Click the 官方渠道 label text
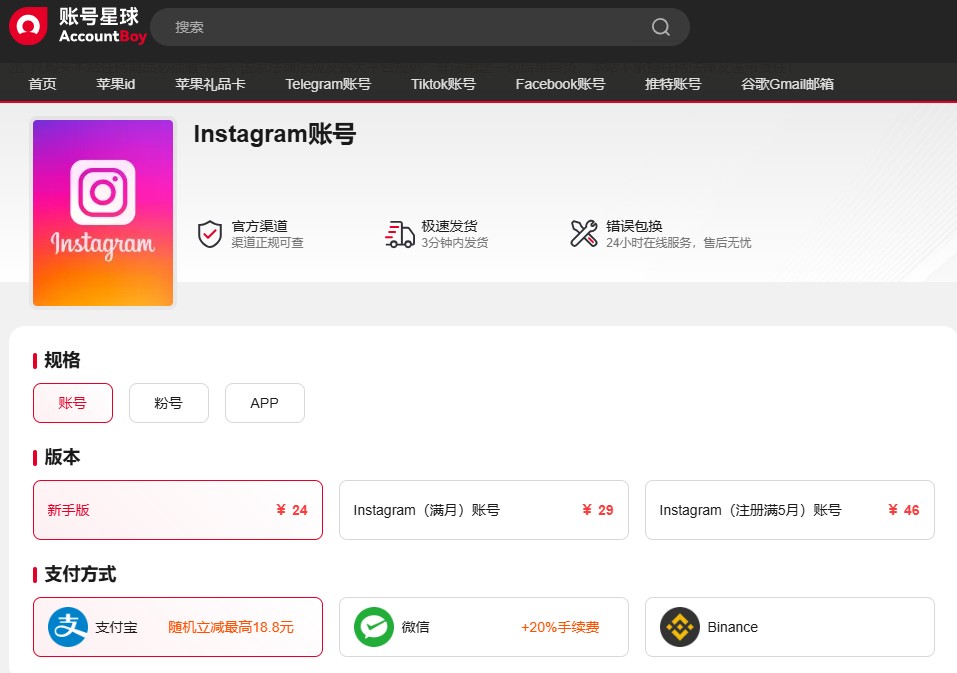This screenshot has width=957, height=673. (x=259, y=226)
